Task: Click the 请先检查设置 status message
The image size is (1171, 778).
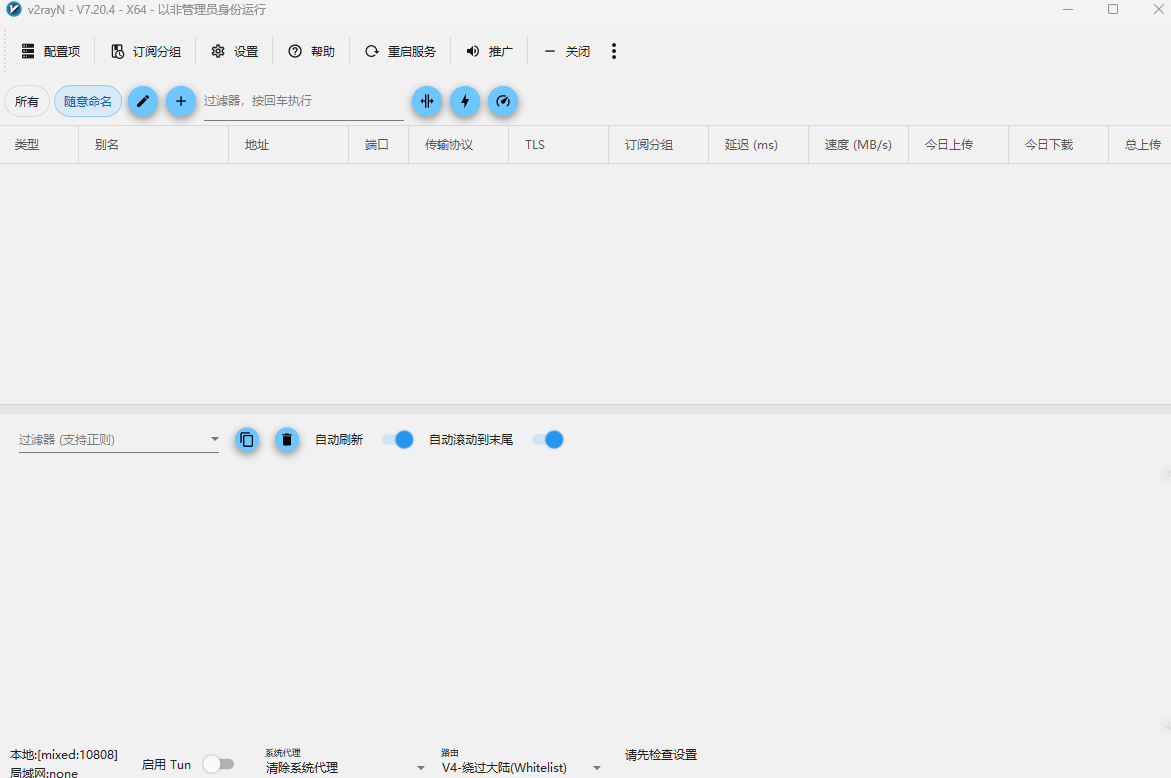Action: pos(661,755)
